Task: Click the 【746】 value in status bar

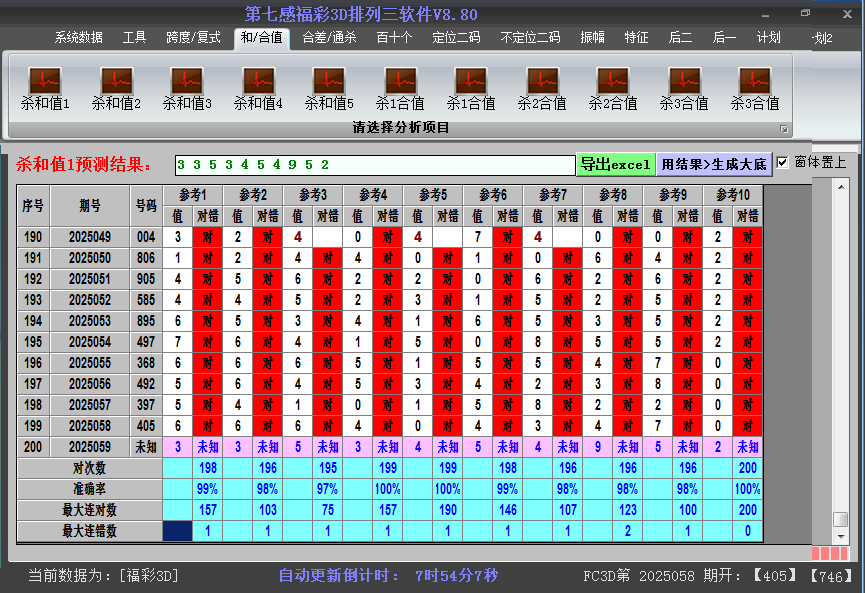Action: coord(831,576)
